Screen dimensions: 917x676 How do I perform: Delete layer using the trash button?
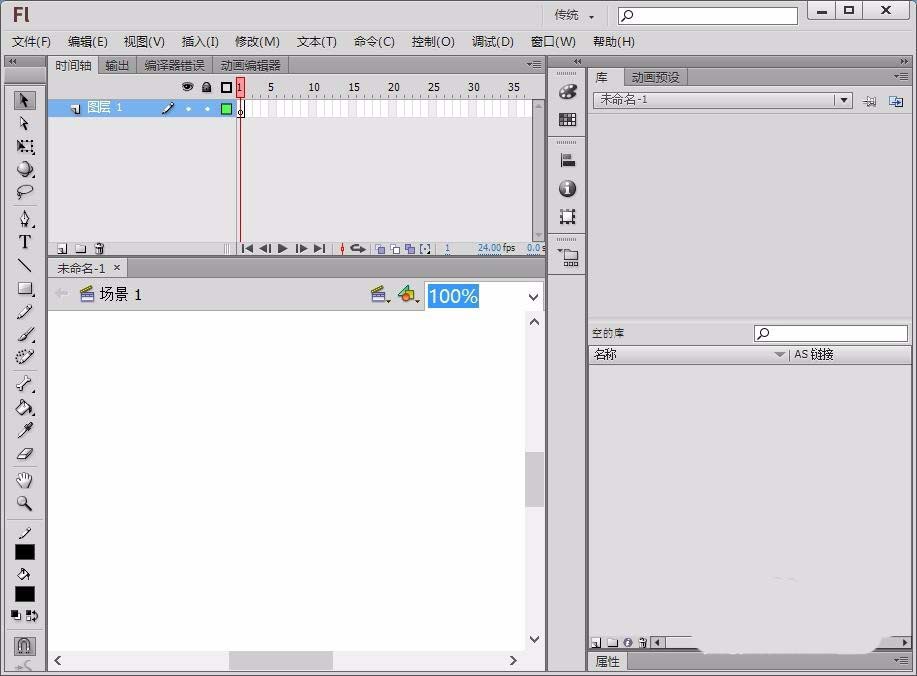click(x=97, y=248)
